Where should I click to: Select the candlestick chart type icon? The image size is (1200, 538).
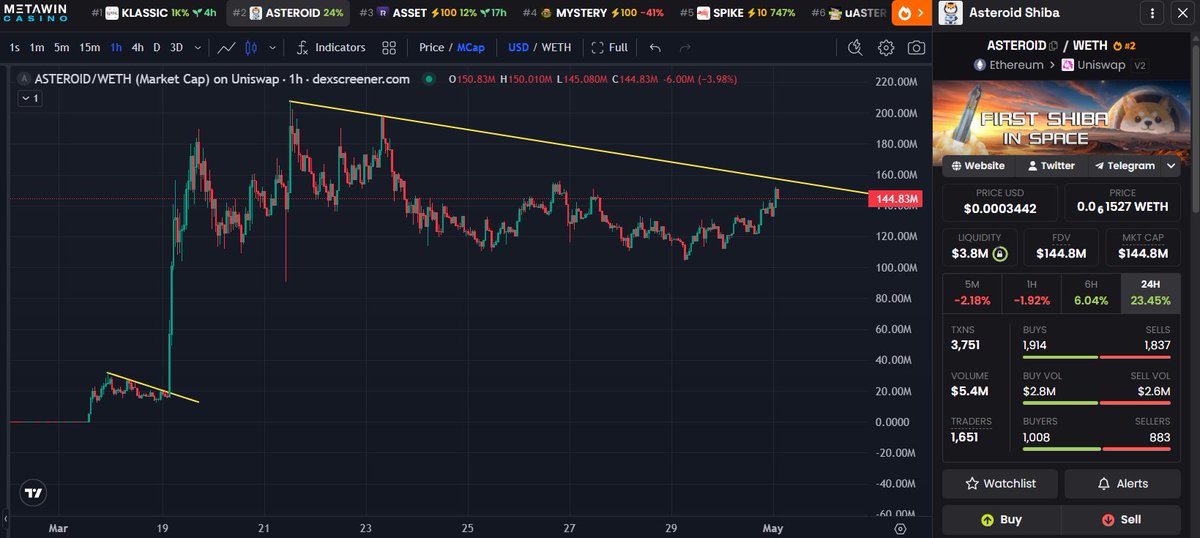(251, 47)
